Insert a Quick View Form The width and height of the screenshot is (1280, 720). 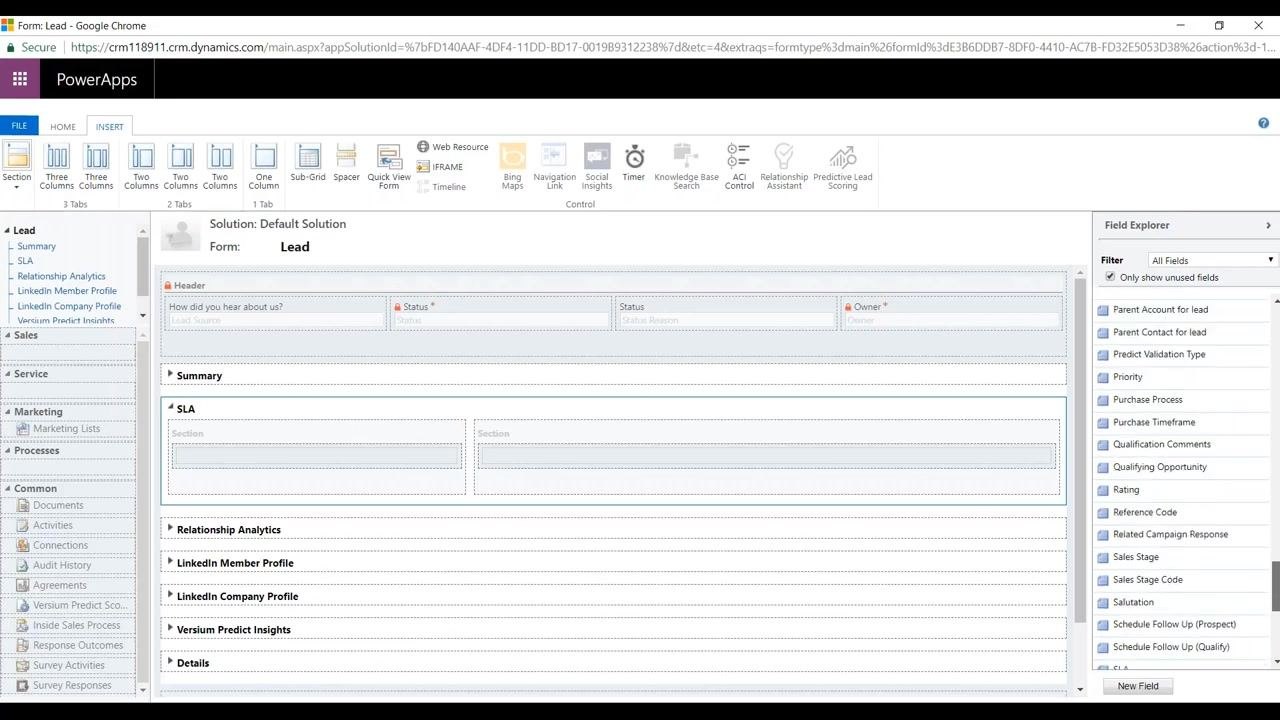[x=389, y=166]
